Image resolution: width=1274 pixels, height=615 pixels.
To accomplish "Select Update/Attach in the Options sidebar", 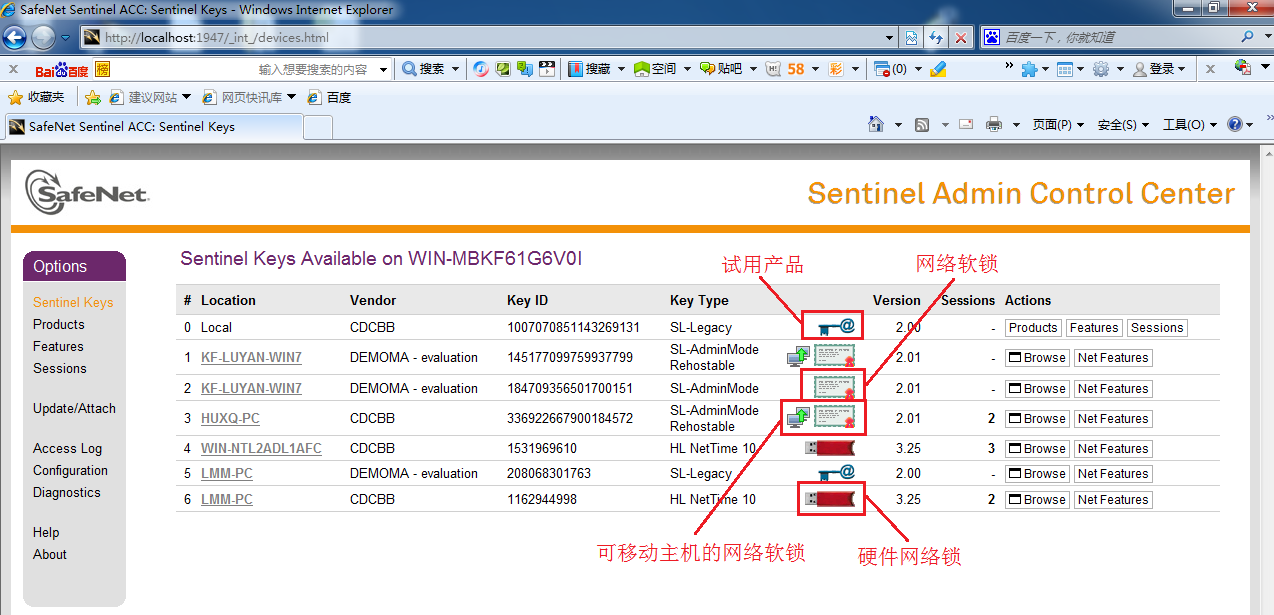I will [74, 408].
